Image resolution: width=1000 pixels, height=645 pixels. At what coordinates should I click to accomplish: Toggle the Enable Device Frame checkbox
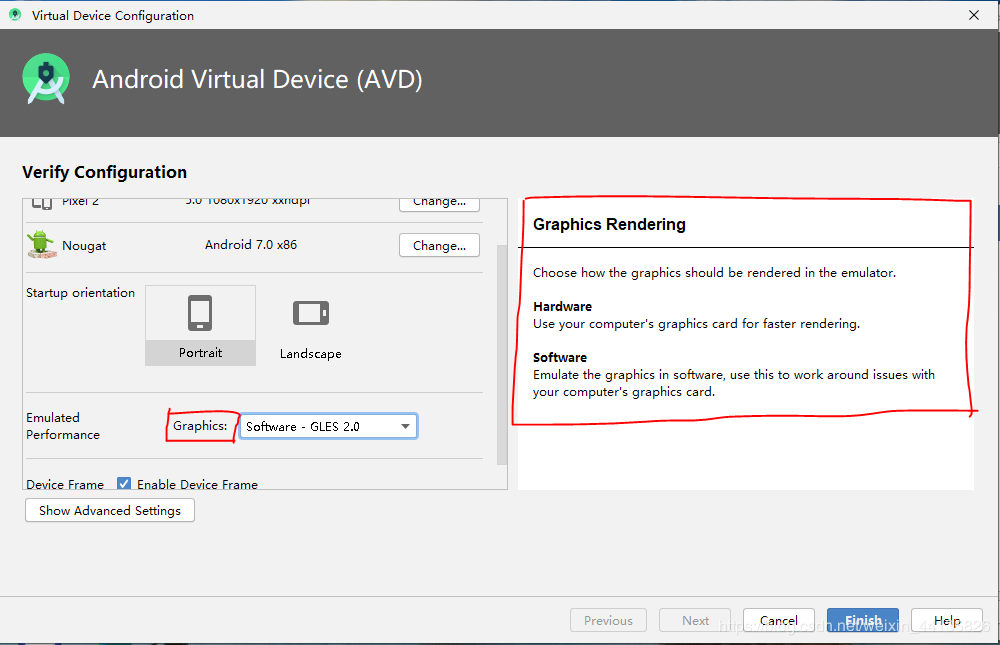[x=124, y=483]
